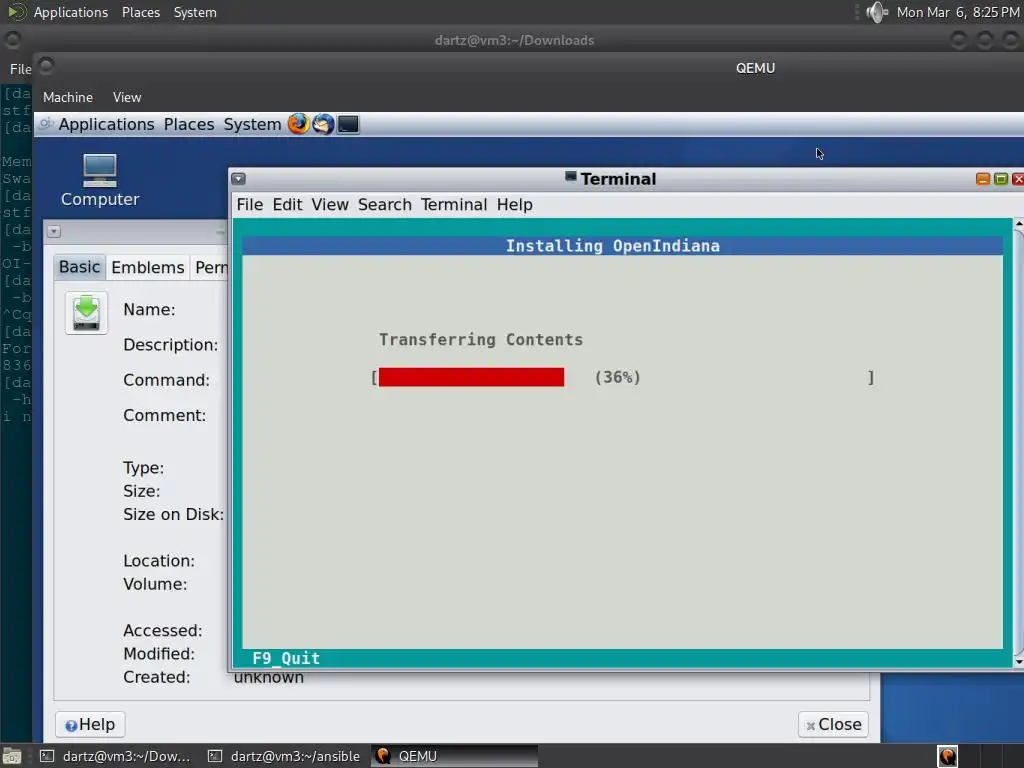This screenshot has width=1024, height=768.
Task: Click the Transferring Contents text
Action: [481, 340]
